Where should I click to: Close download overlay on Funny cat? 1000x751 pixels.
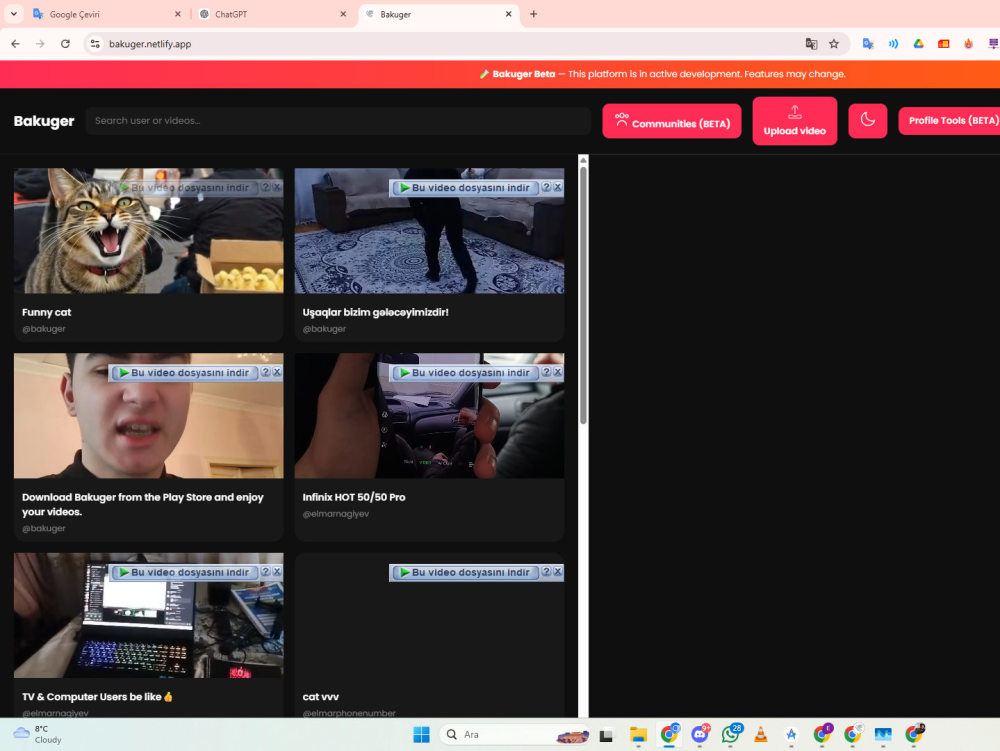pyautogui.click(x=277, y=187)
